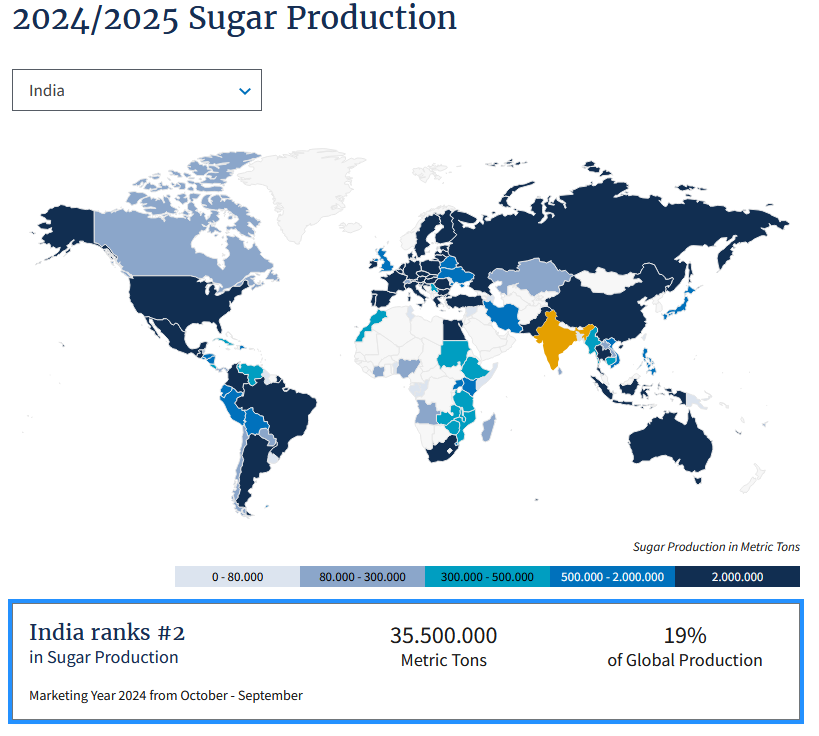The image size is (819, 736).
Task: Select Greenland on the map
Action: click(x=300, y=190)
